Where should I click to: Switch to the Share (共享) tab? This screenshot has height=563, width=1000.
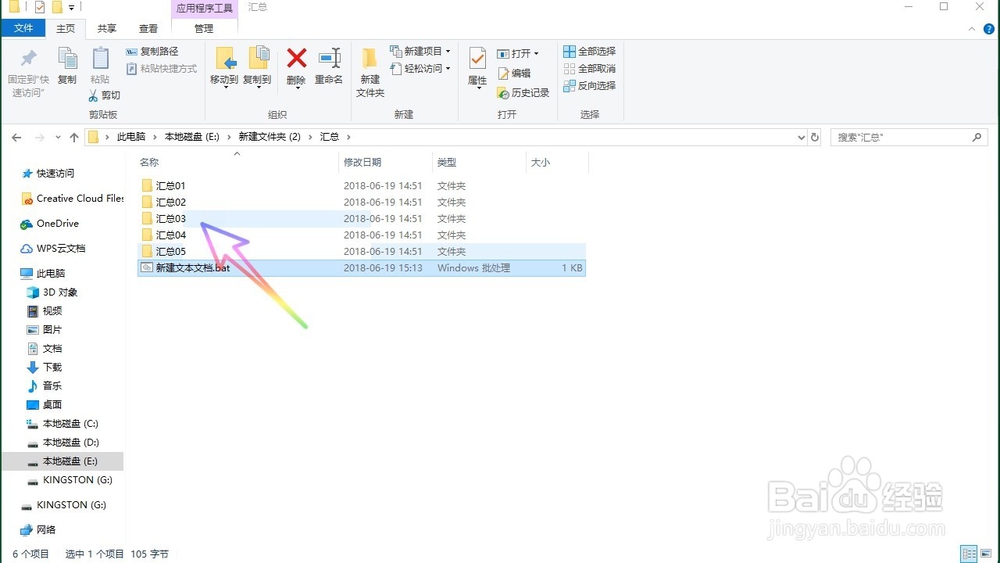pyautogui.click(x=107, y=28)
